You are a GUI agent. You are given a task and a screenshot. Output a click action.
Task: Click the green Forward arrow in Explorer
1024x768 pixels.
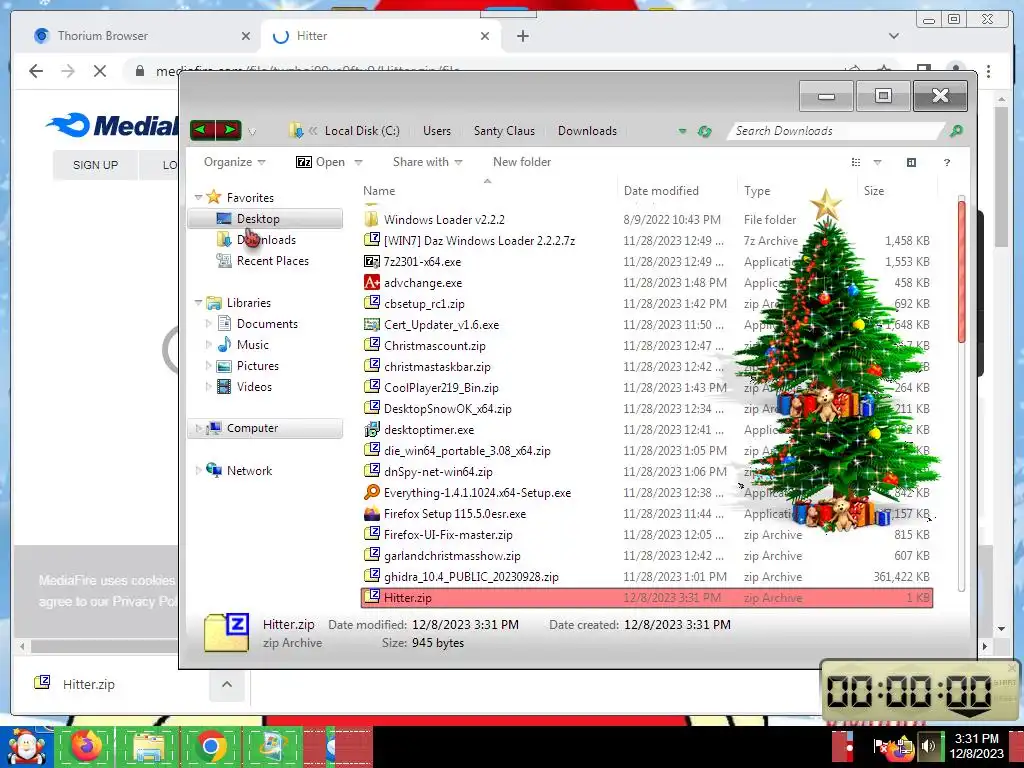[x=229, y=131]
